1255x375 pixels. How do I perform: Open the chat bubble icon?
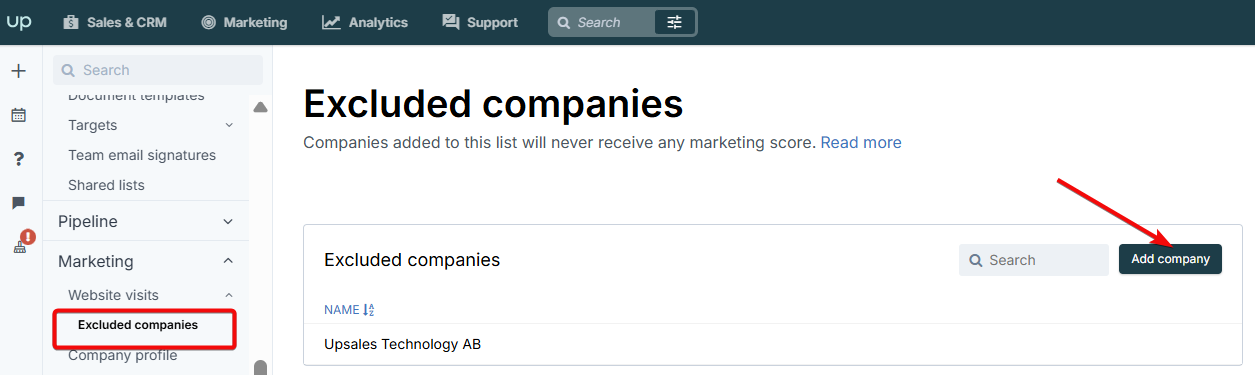click(18, 203)
